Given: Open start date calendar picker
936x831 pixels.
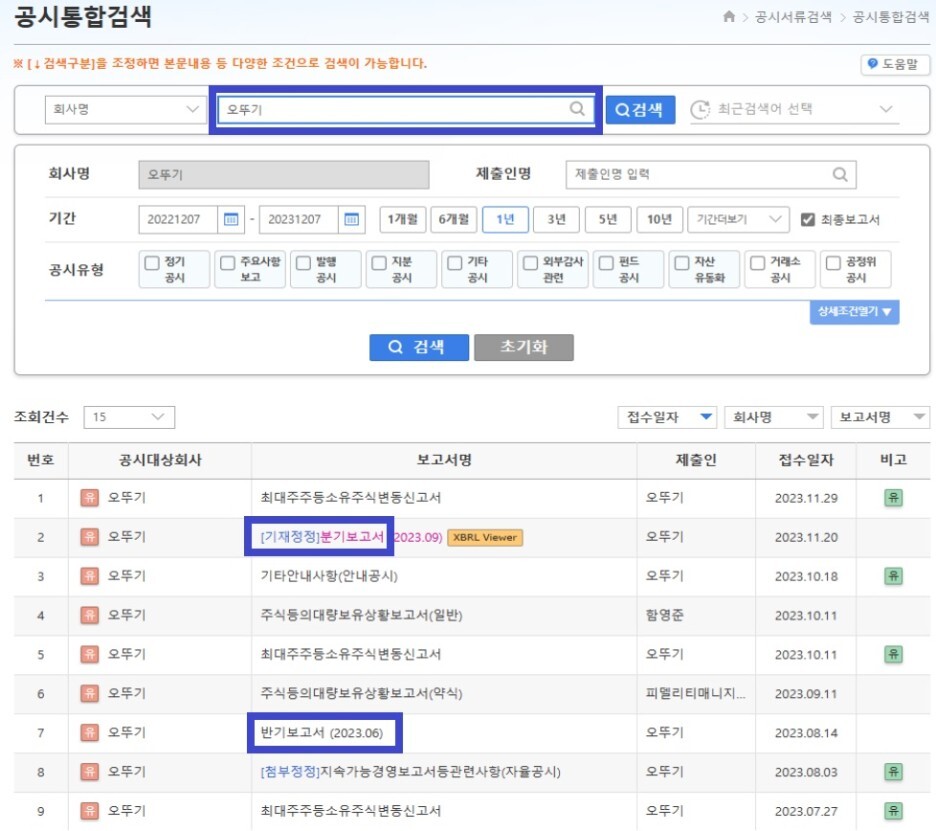Looking at the screenshot, I should (230, 220).
